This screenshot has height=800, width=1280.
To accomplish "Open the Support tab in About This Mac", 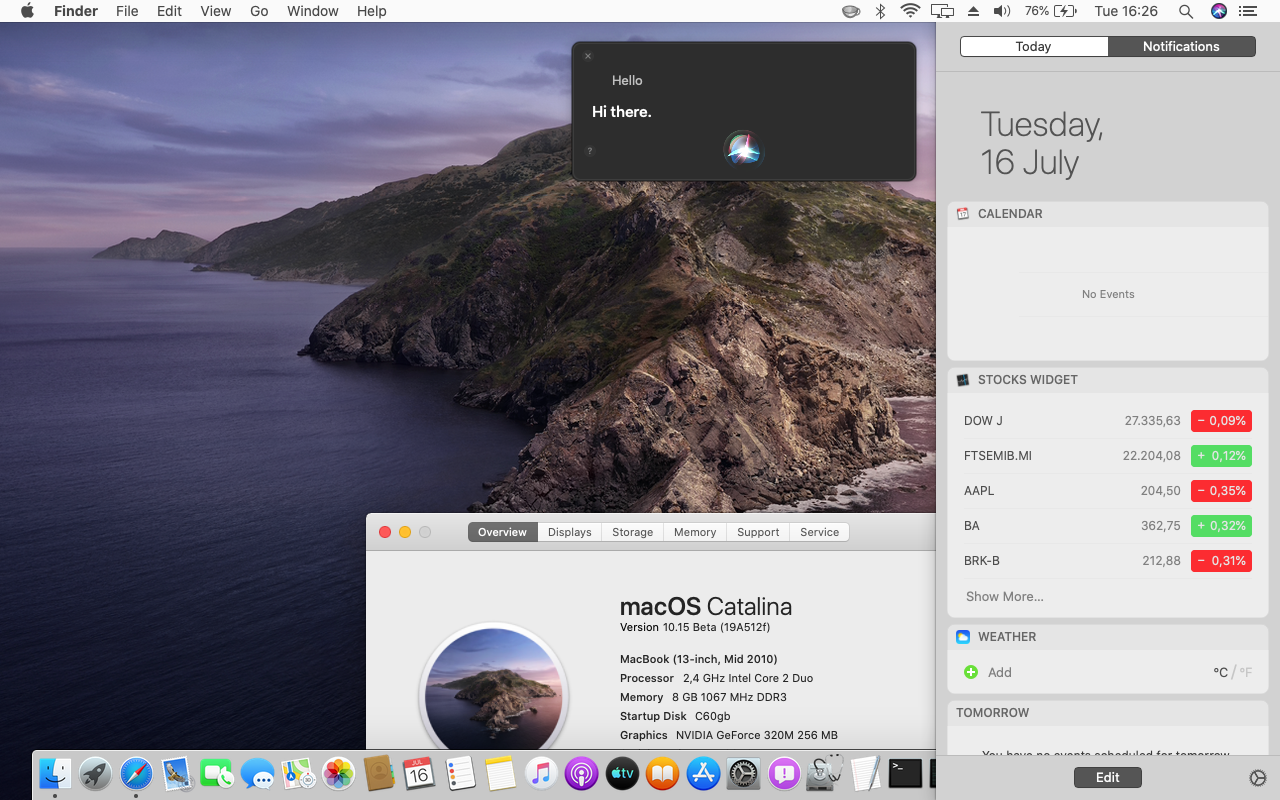I will [758, 532].
